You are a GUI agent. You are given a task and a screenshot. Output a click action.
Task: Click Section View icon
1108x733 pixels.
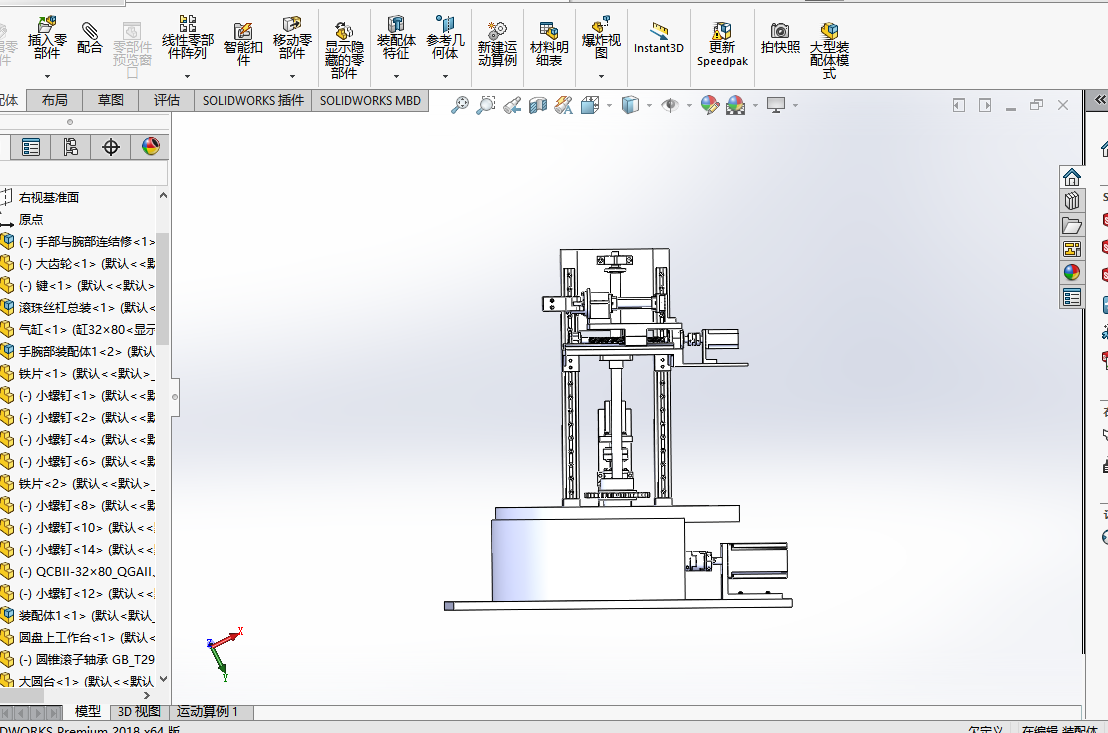tap(538, 105)
